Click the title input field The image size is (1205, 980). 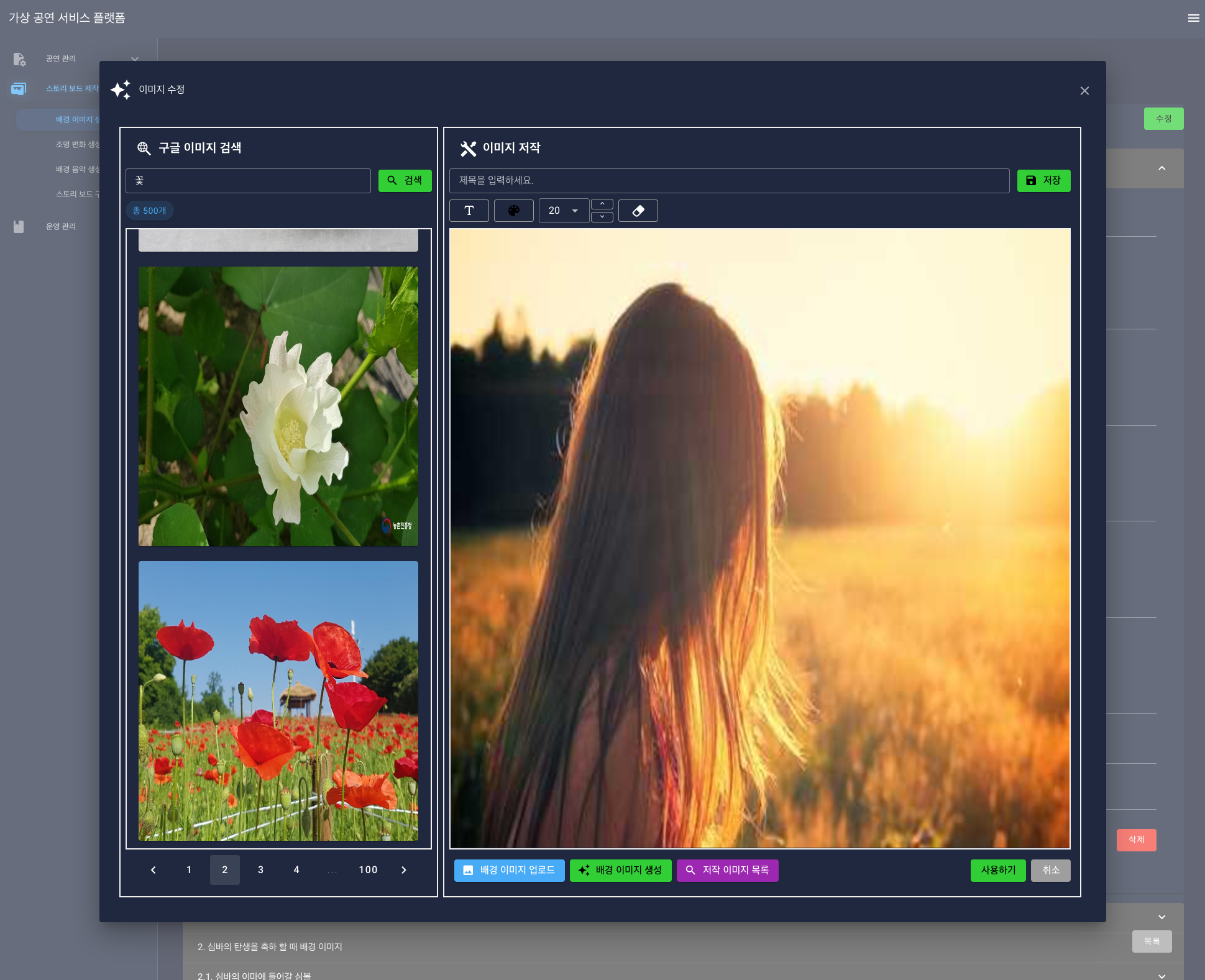pyautogui.click(x=729, y=180)
